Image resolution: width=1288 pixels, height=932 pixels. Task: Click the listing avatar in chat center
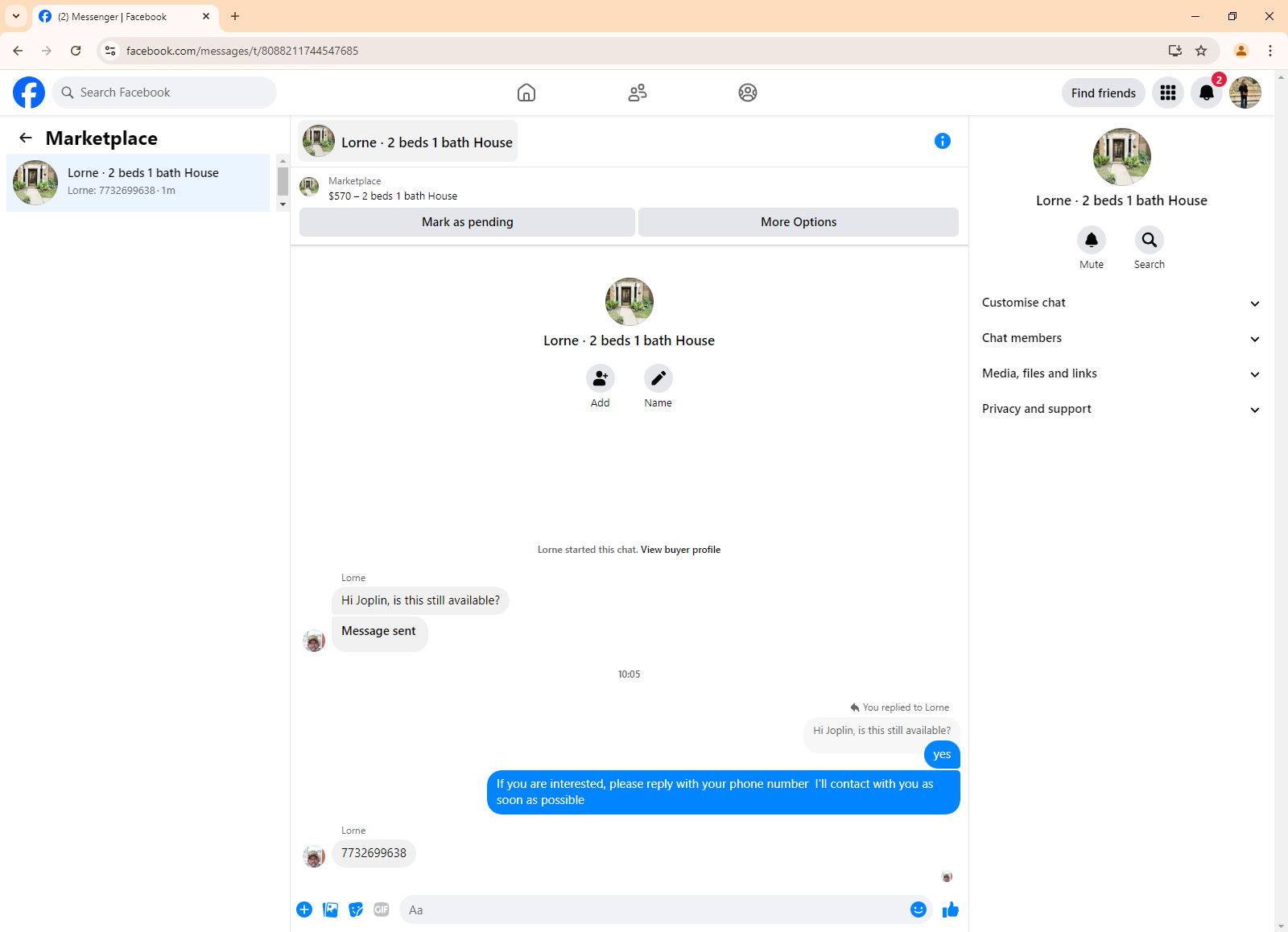coord(630,302)
